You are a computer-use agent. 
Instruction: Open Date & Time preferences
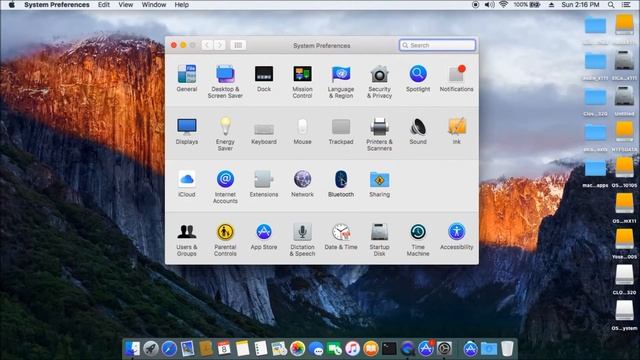coord(341,237)
